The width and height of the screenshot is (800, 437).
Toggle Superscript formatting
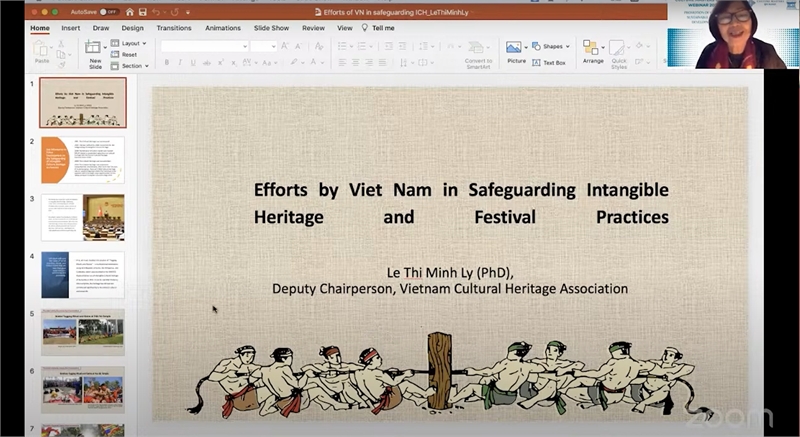click(x=220, y=63)
